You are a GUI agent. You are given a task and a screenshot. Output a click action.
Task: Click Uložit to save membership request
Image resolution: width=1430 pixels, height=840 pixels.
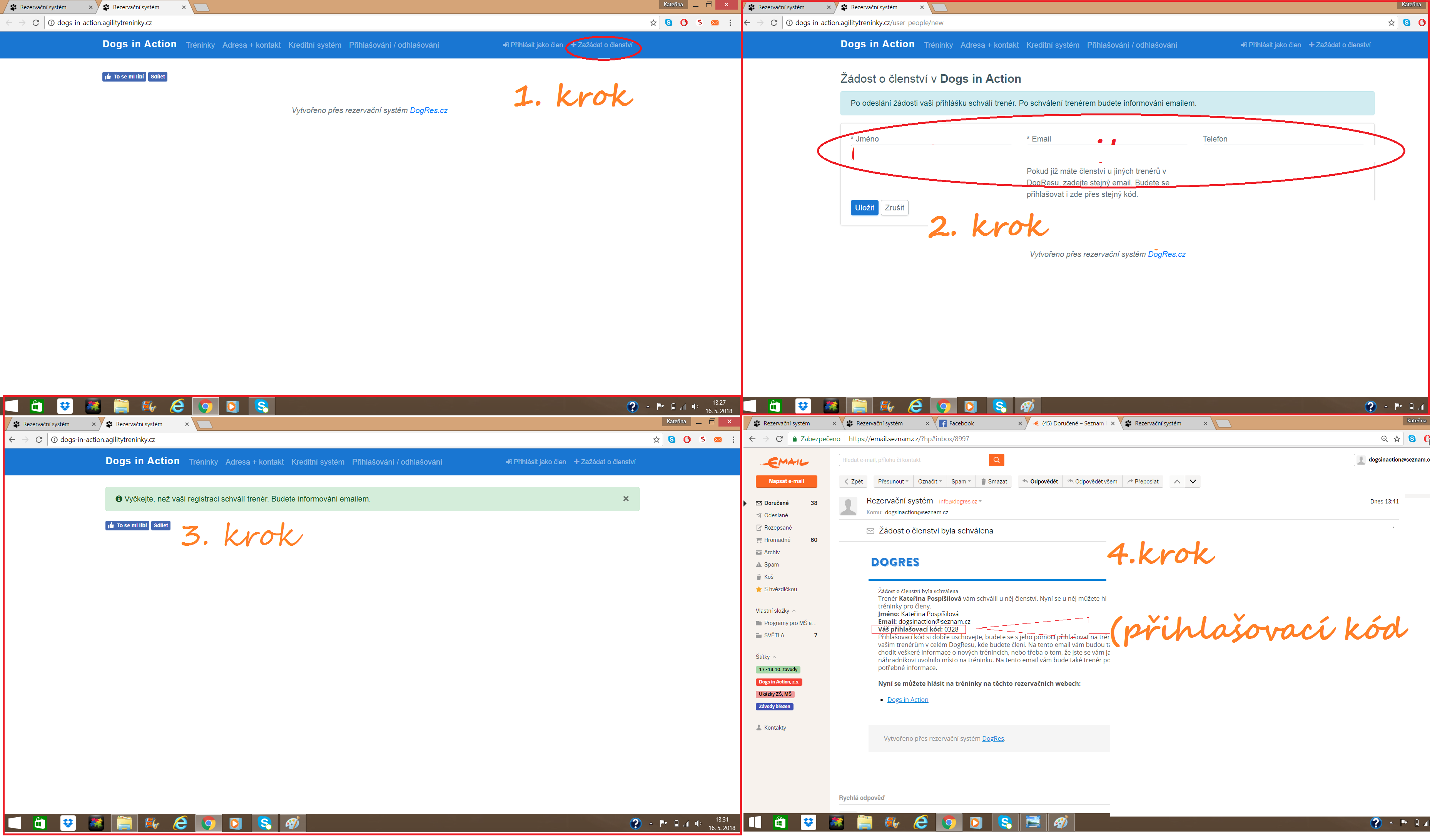[864, 208]
